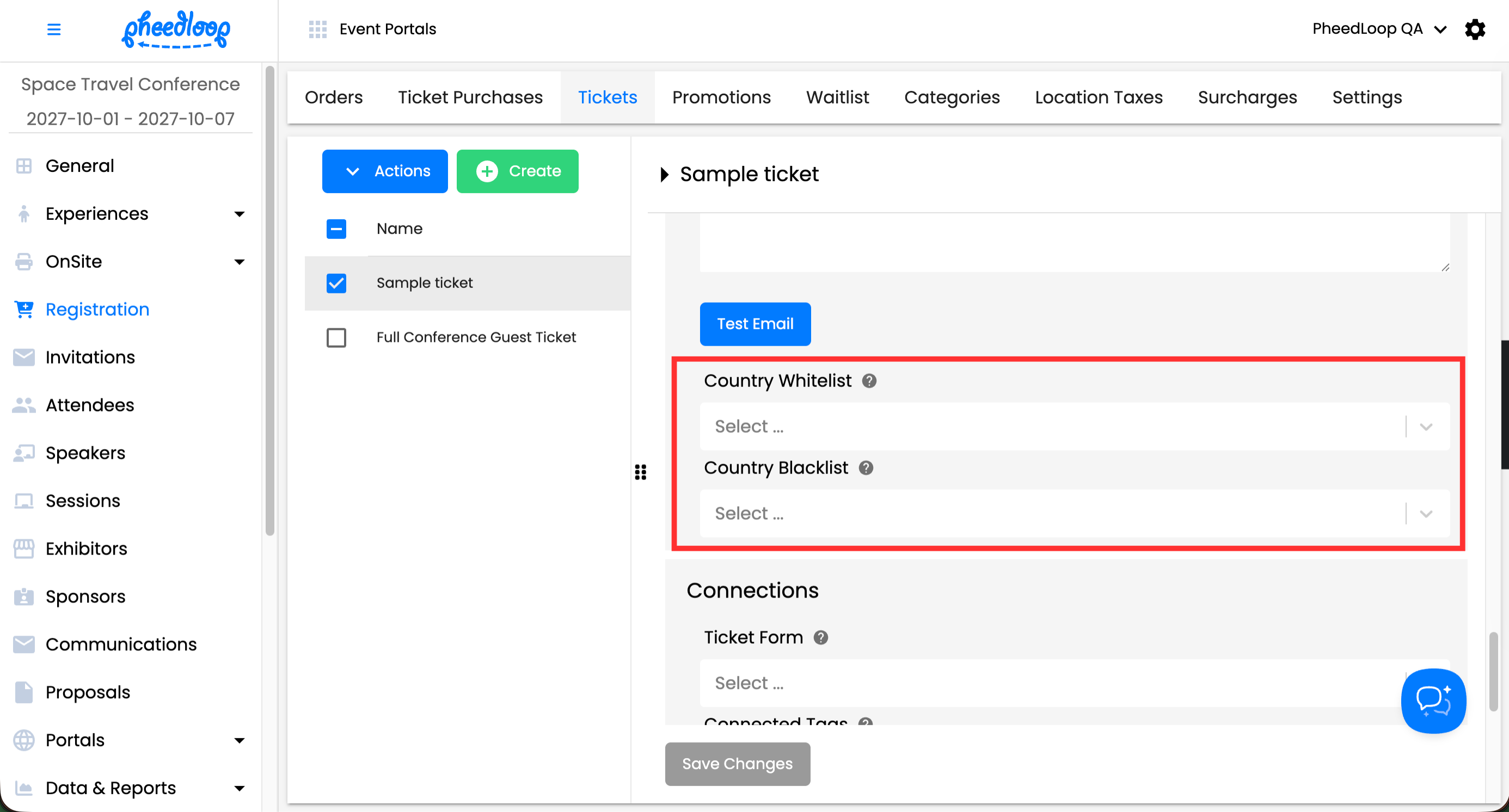Uncheck the Sample ticket checkbox
1509x812 pixels.
click(x=336, y=284)
